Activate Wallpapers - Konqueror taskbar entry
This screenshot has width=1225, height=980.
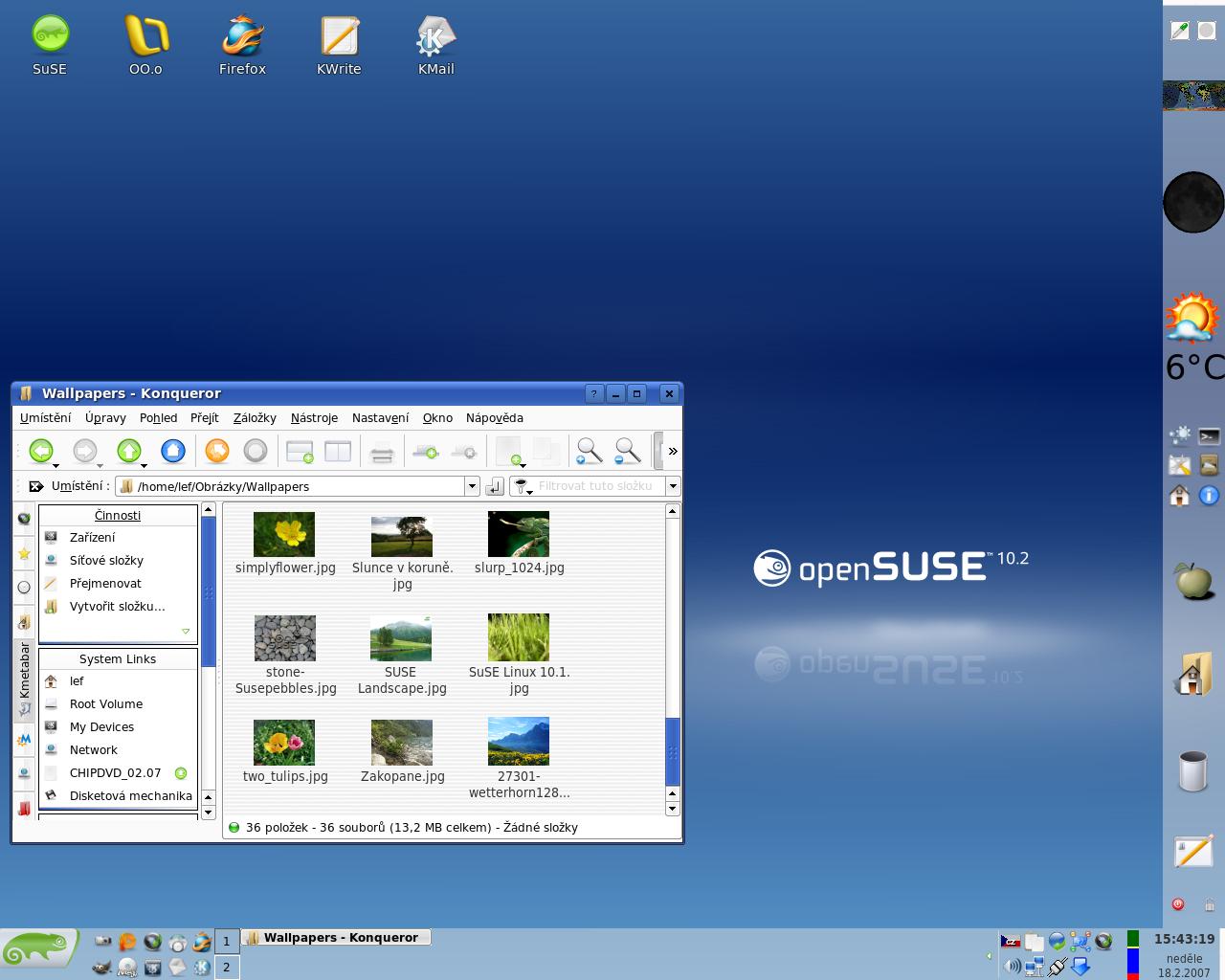click(x=336, y=938)
